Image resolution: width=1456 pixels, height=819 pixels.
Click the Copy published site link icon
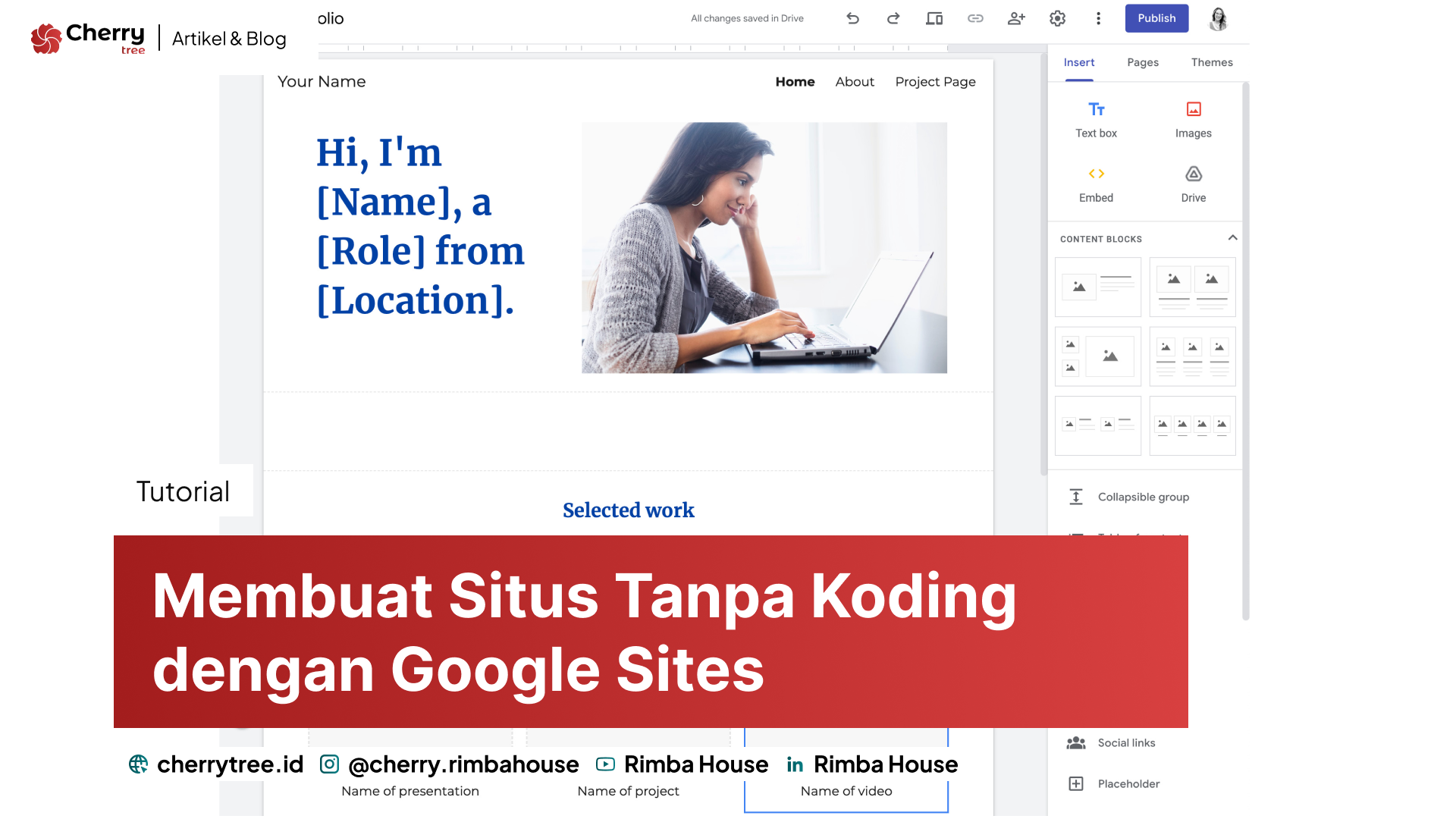pos(975,18)
